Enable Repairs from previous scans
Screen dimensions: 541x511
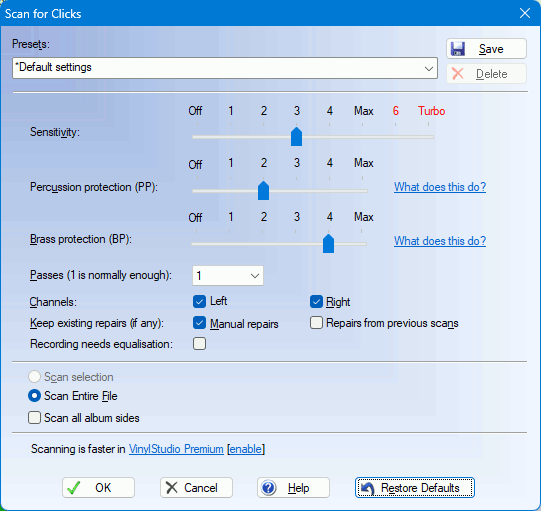[316, 323]
